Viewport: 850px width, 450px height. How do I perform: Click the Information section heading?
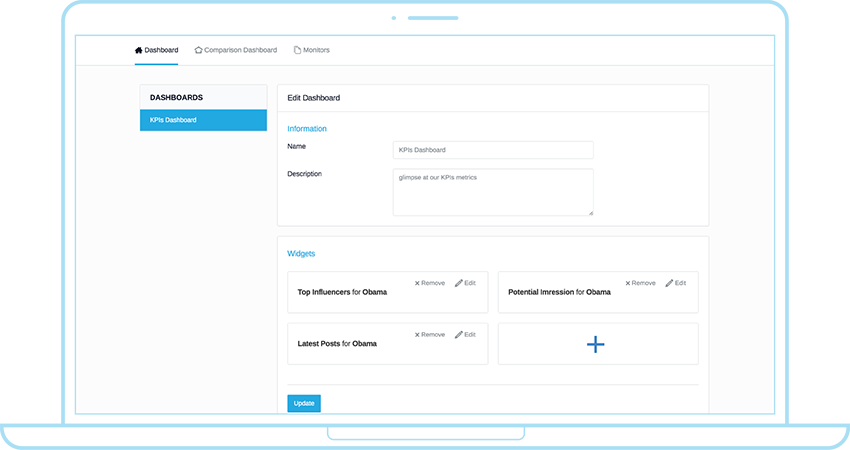coord(307,128)
